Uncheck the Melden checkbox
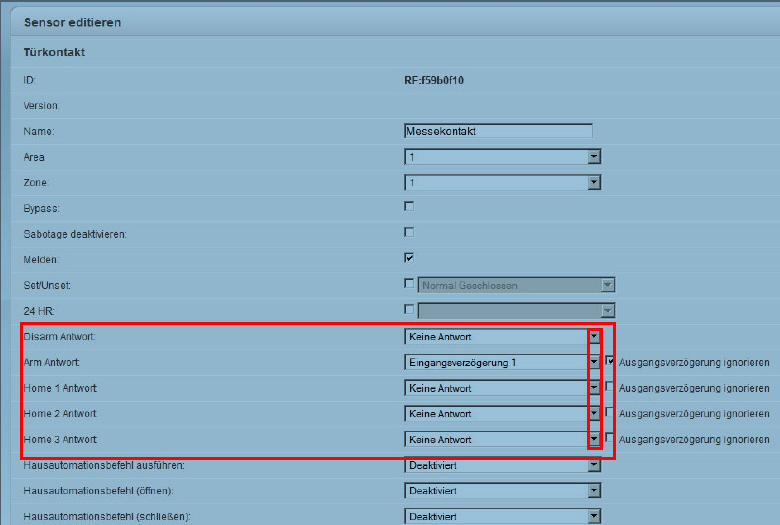 (409, 258)
